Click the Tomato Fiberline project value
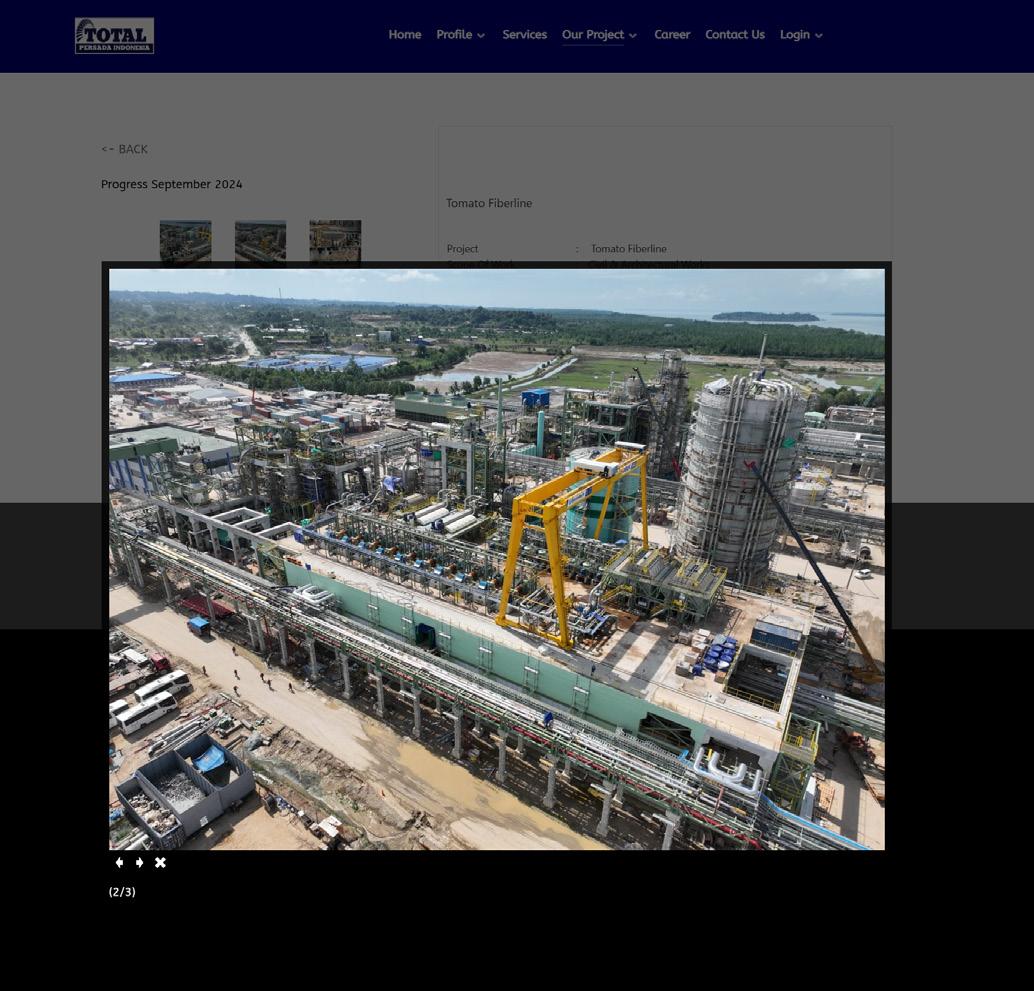The height and width of the screenshot is (991, 1034). pyautogui.click(x=628, y=249)
